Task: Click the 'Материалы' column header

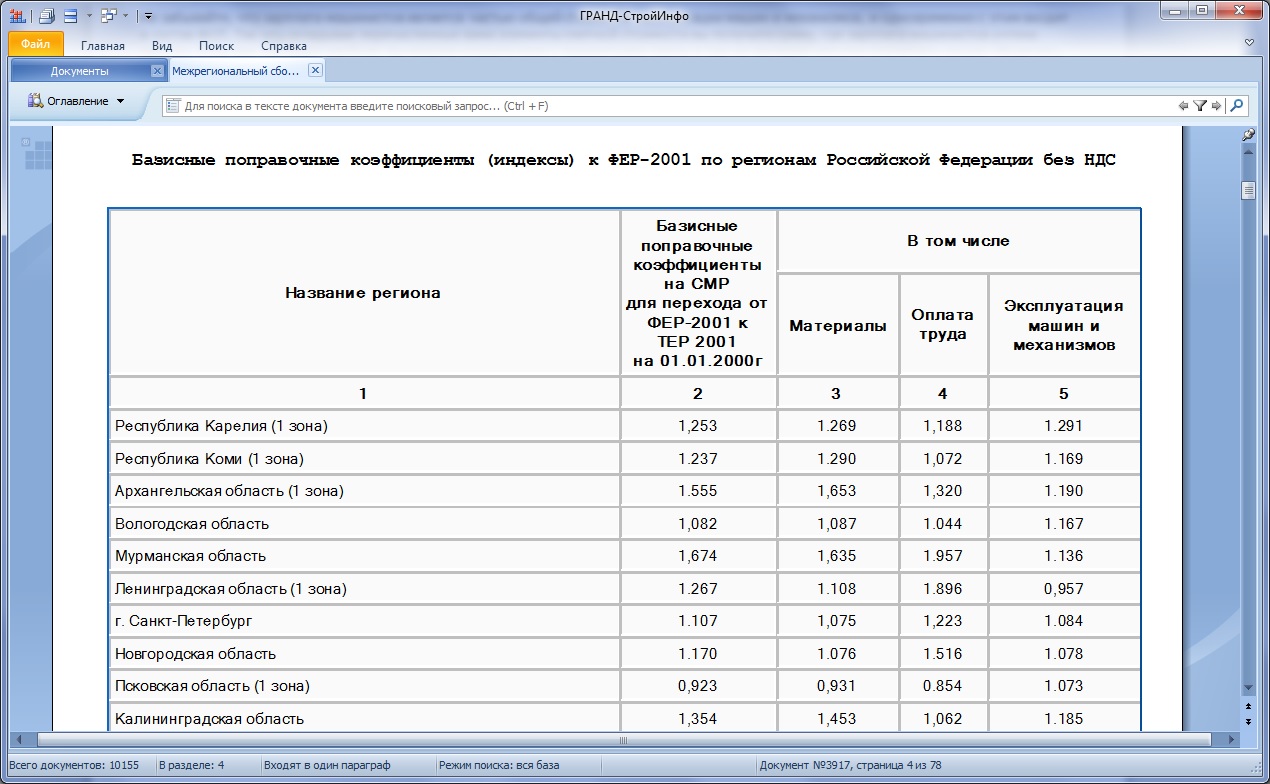Action: tap(838, 325)
